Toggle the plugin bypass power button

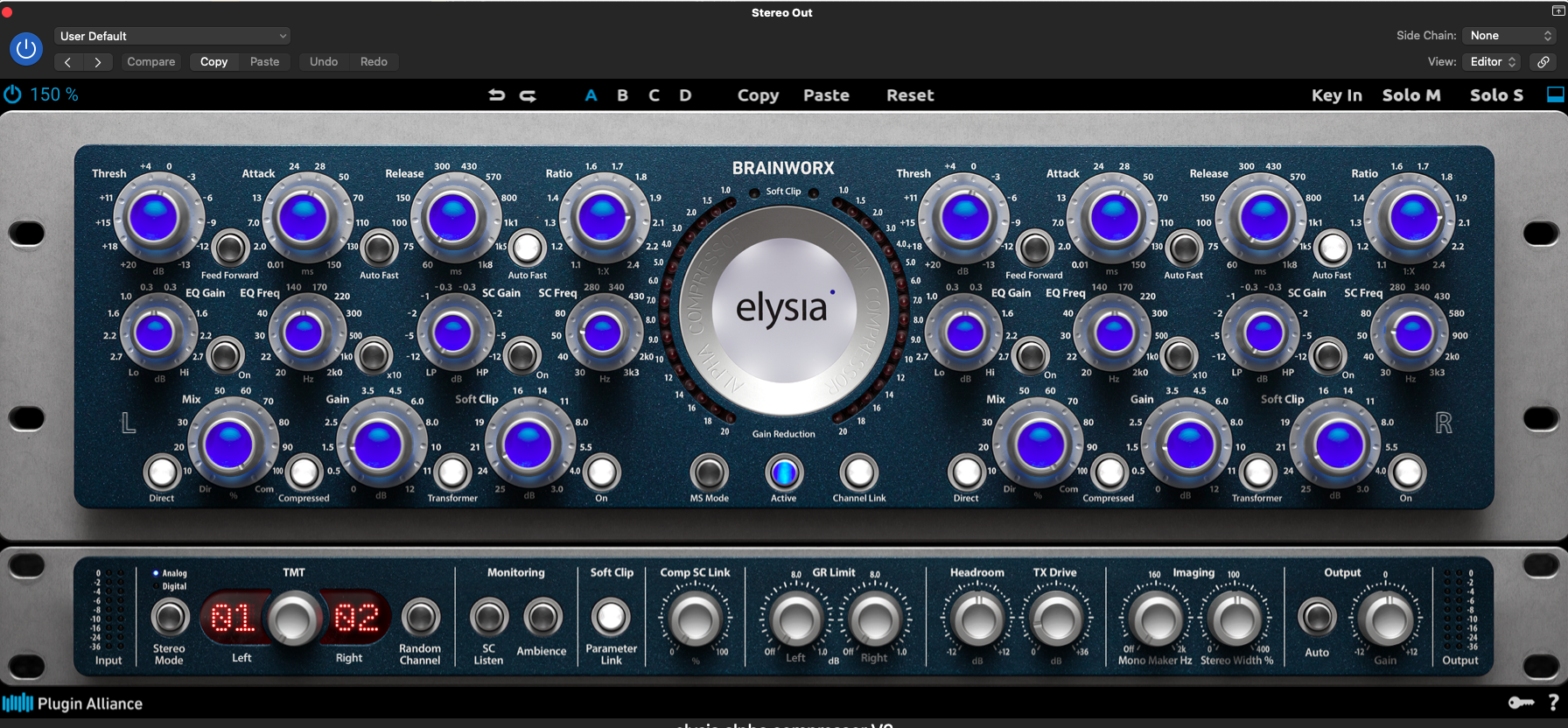coord(26,49)
